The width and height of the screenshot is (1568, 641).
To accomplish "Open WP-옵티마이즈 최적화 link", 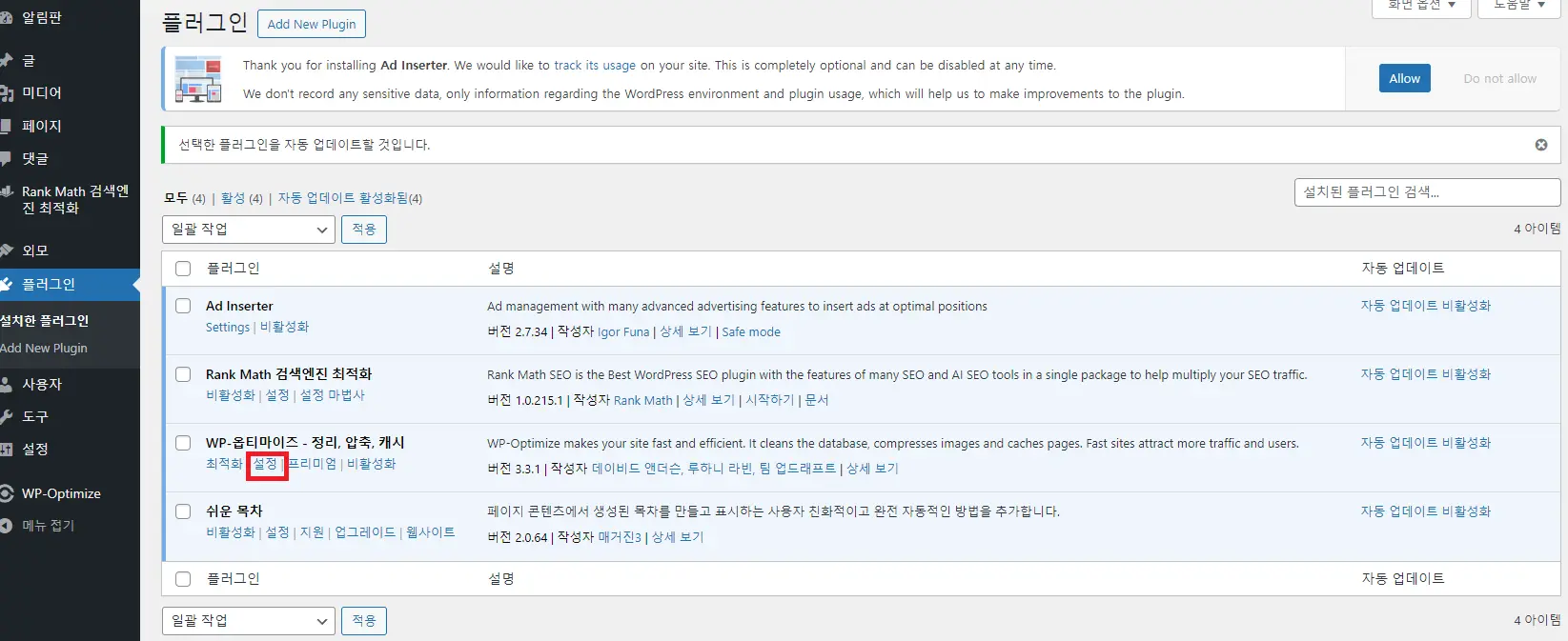I will (x=224, y=464).
